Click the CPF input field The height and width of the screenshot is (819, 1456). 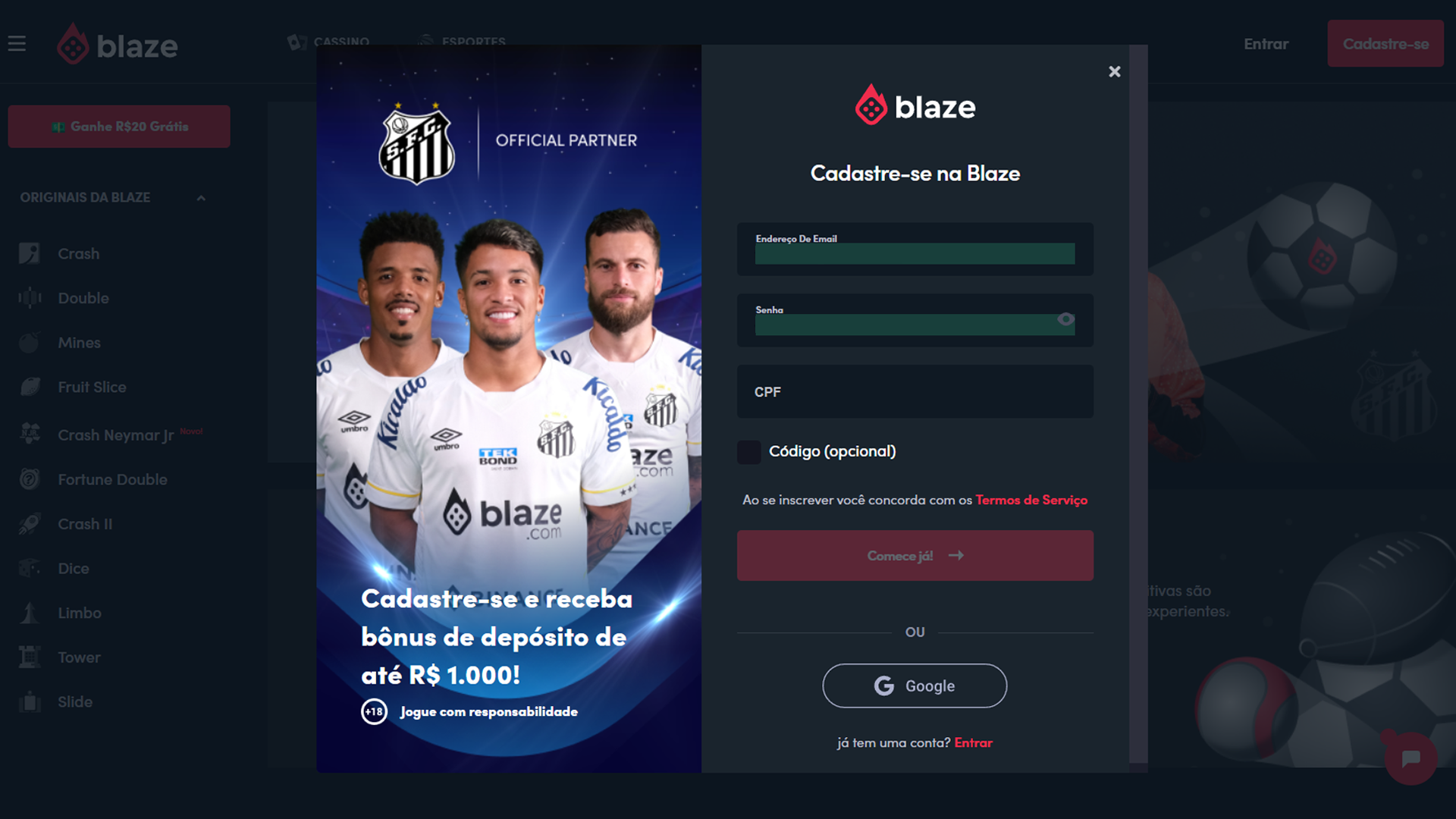pos(915,392)
